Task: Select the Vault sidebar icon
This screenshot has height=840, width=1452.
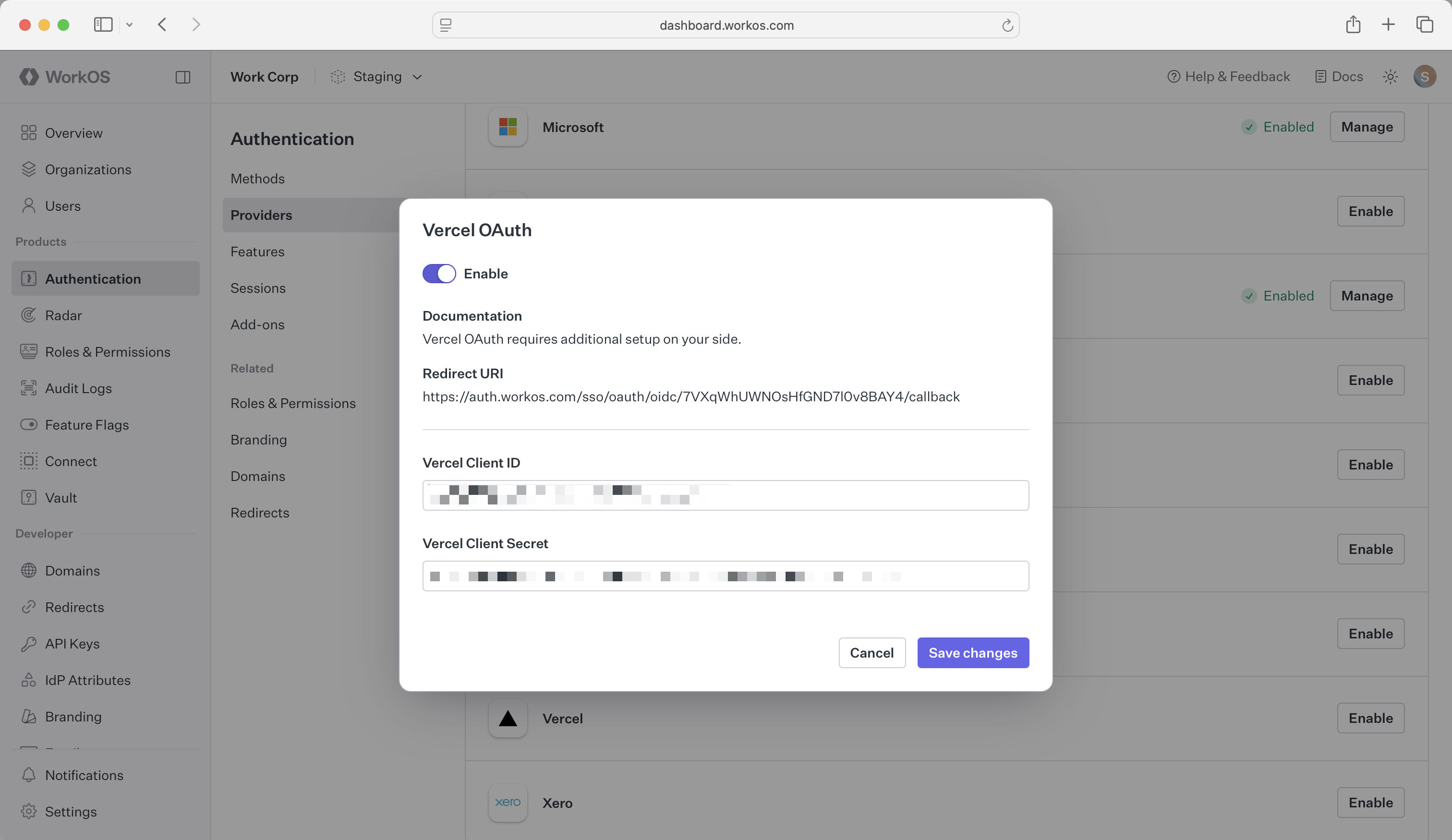Action: click(29, 498)
